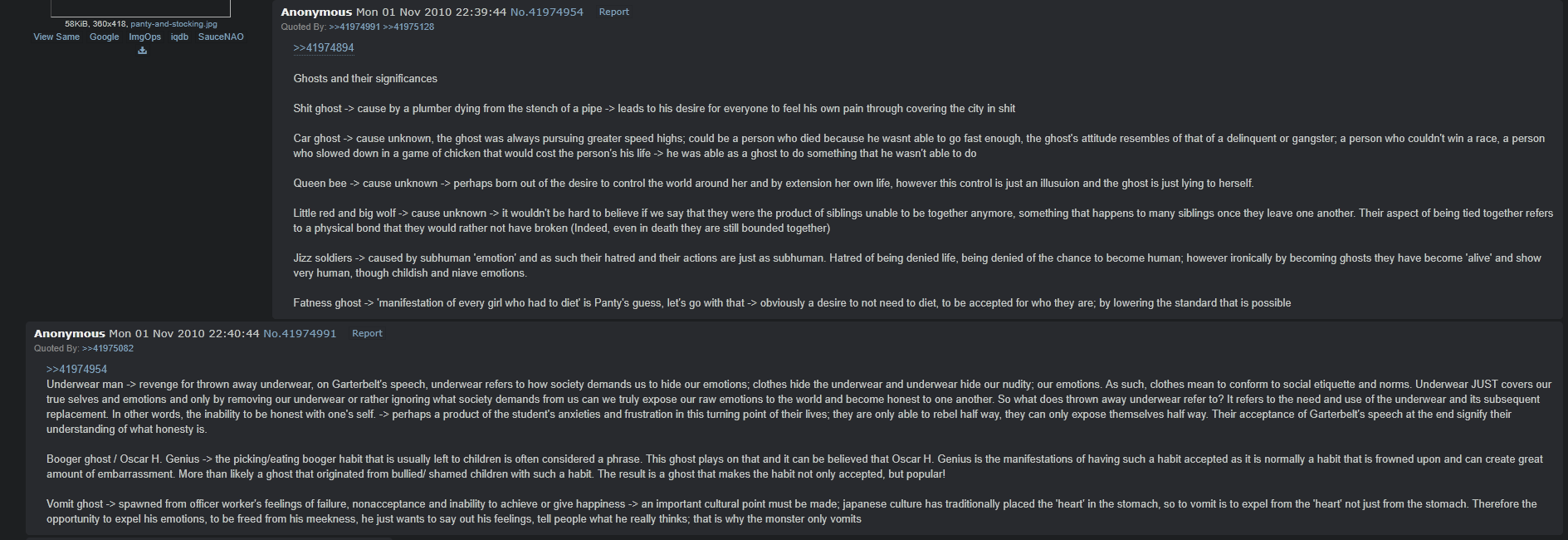Follow quoted-by link >>41974991 in first post
1568x540 pixels.
pos(354,27)
